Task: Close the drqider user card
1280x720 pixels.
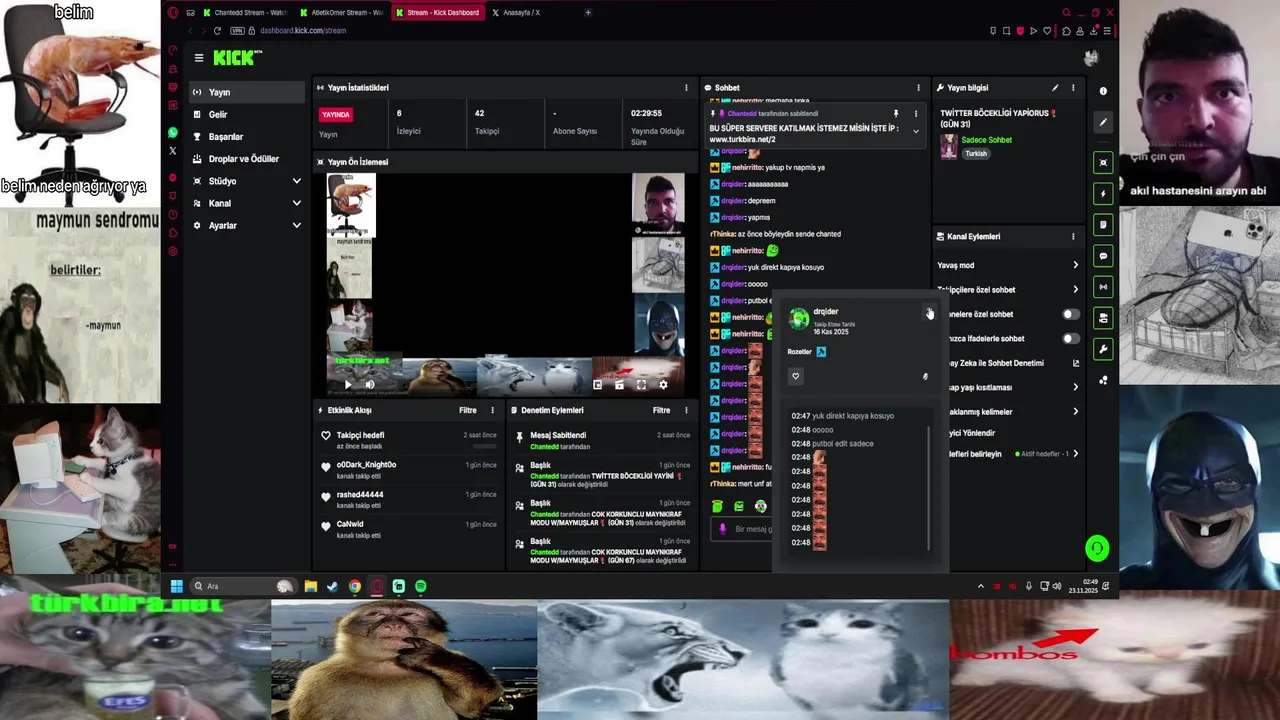Action: (x=928, y=312)
